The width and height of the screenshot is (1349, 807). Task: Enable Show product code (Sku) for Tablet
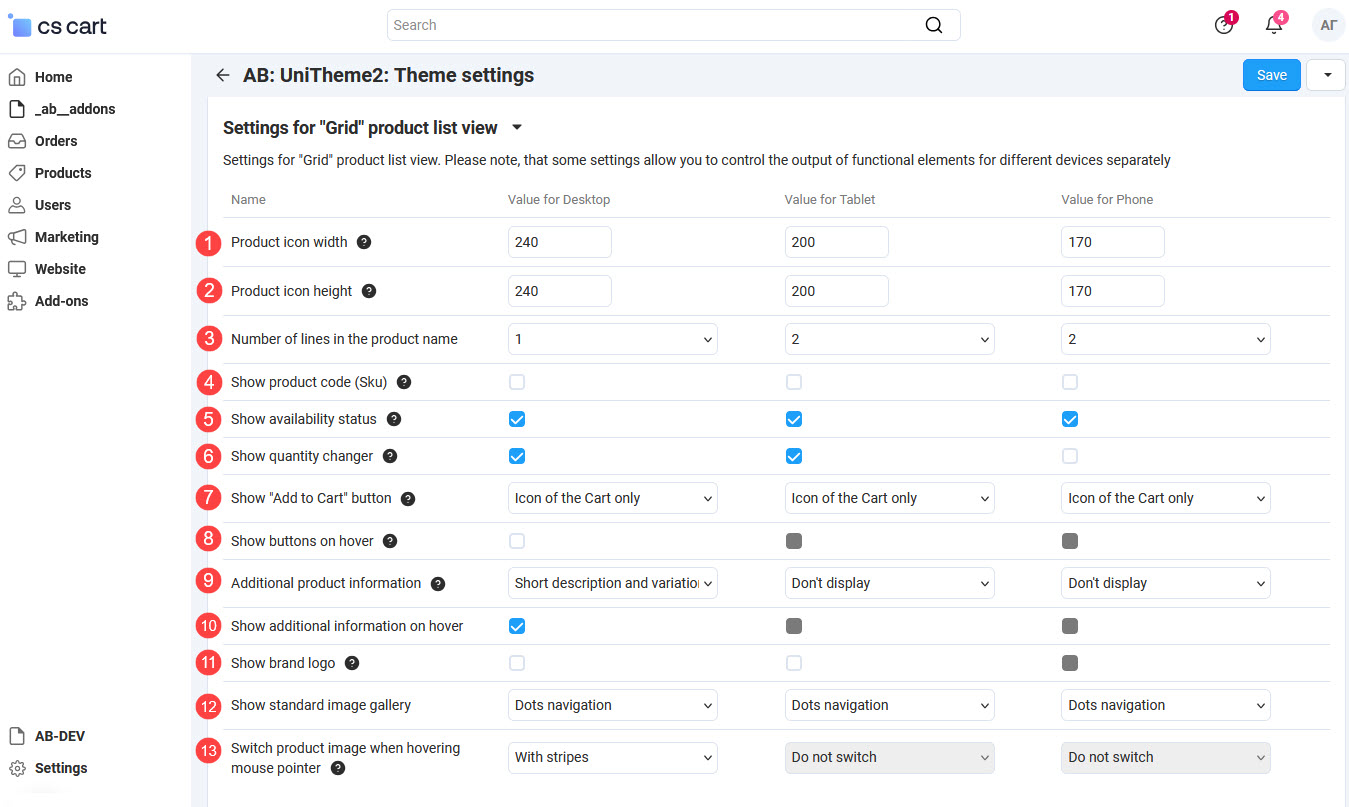pos(794,382)
